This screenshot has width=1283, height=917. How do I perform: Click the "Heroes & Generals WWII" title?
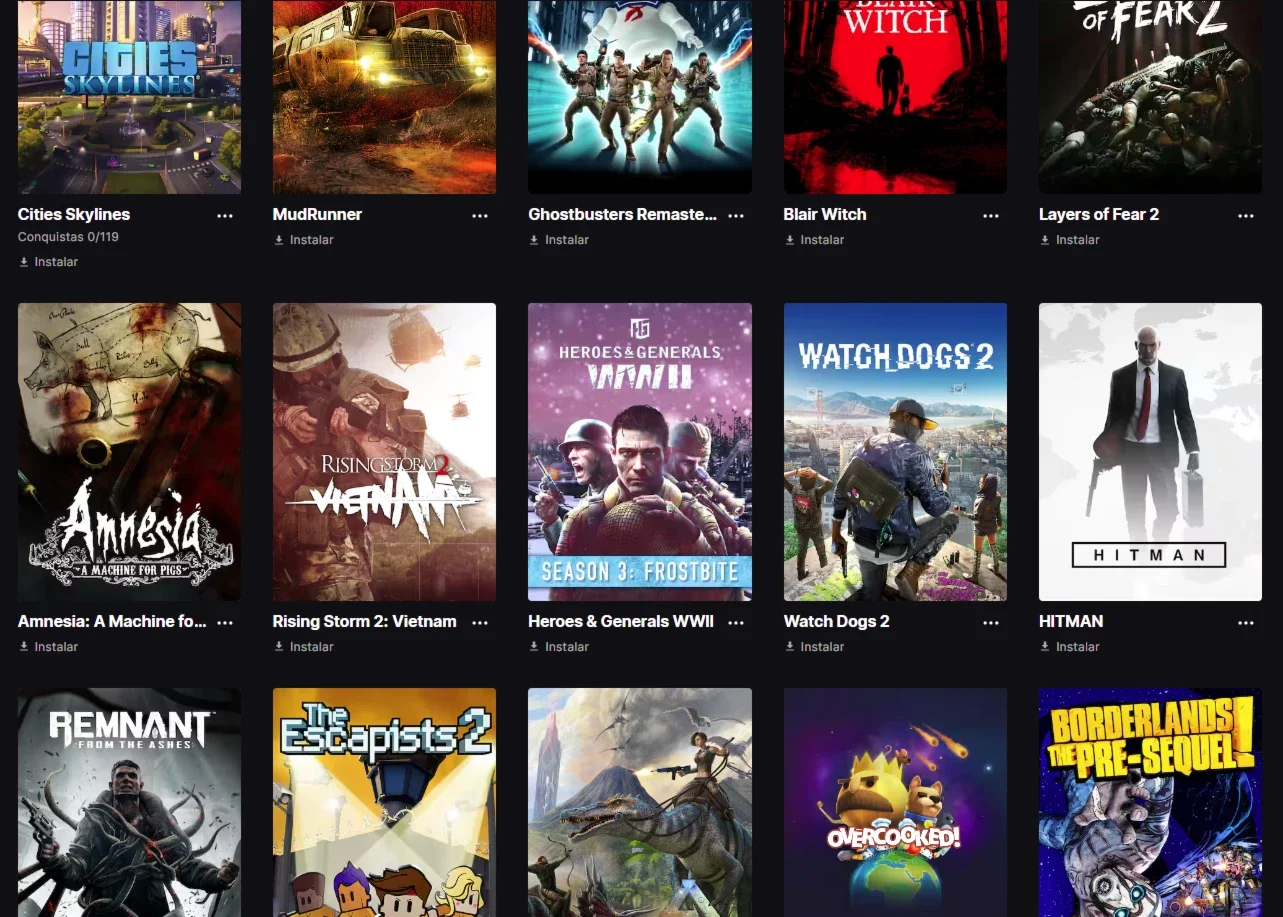[x=621, y=621]
